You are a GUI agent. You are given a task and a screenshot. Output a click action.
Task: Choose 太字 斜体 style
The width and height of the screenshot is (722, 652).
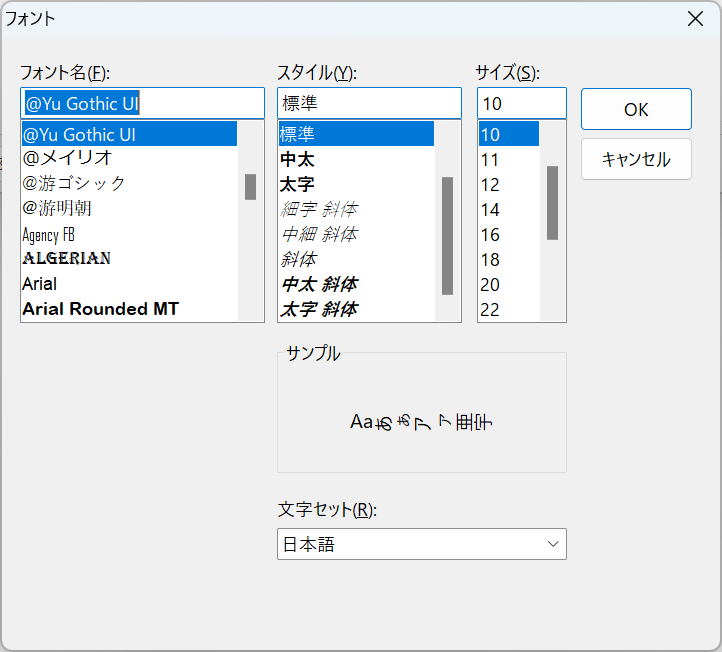[x=356, y=309]
